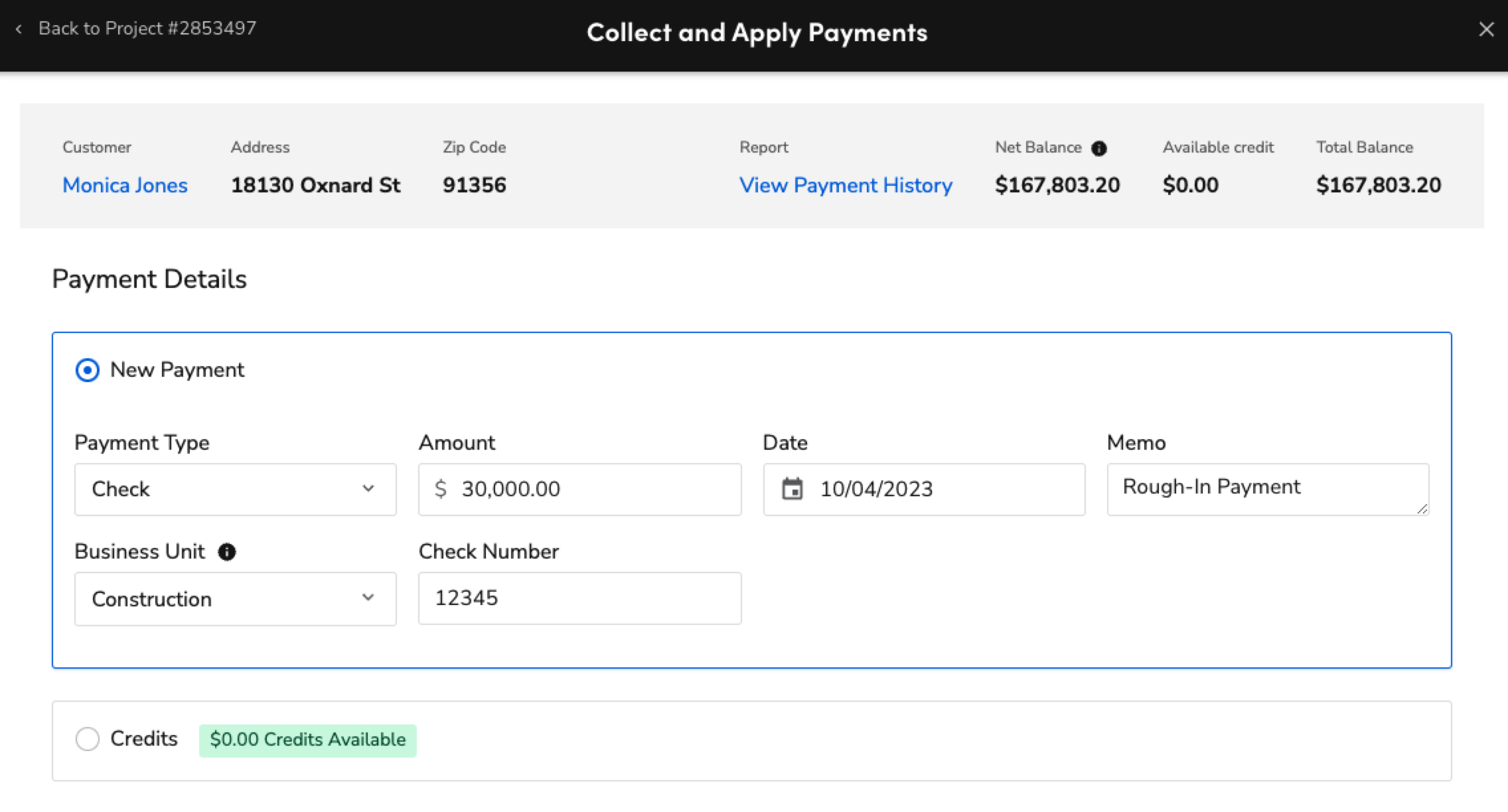Click the Total Balance label
Viewport: 1508px width, 812px height.
1365,147
